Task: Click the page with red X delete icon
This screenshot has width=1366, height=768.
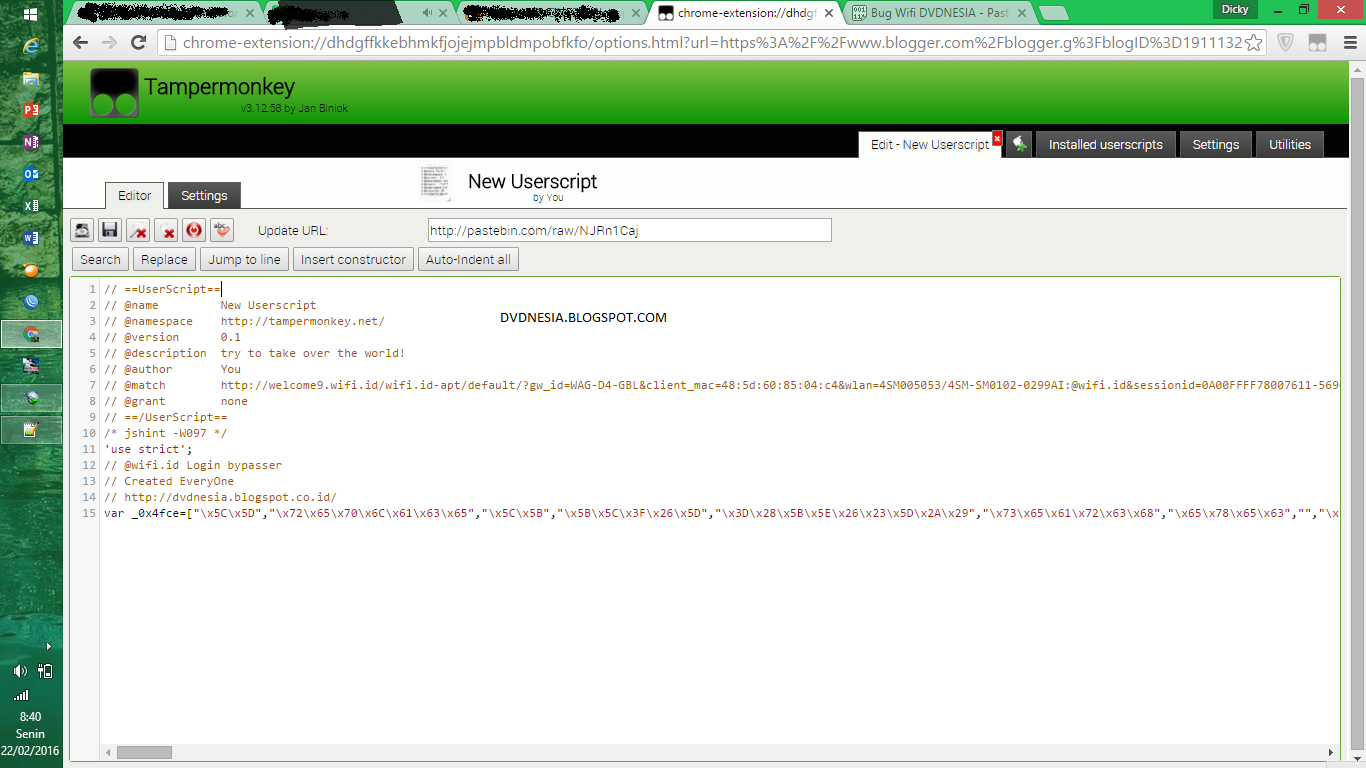Action: (166, 230)
